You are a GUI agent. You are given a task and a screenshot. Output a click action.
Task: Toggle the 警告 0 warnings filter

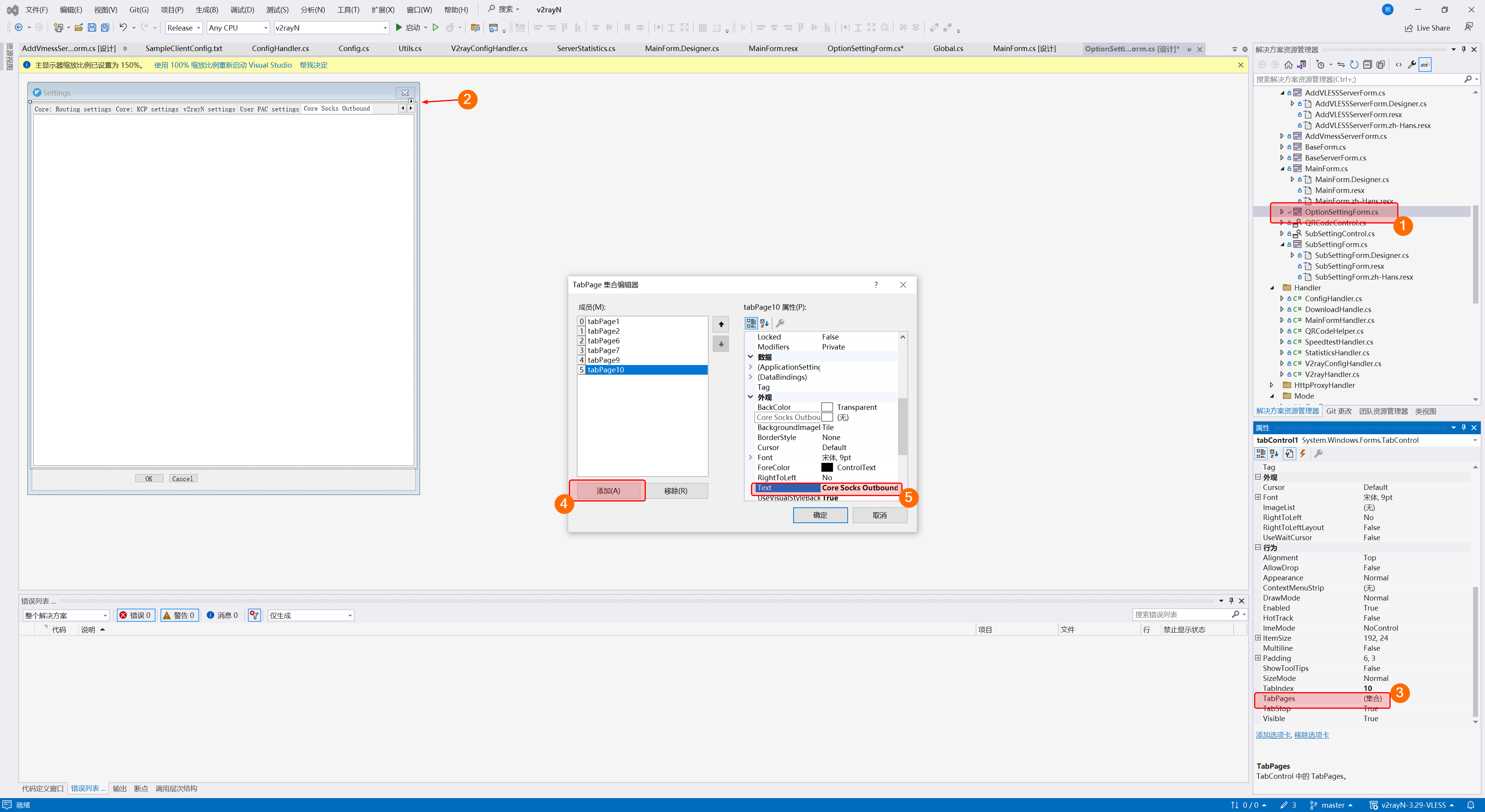point(179,616)
